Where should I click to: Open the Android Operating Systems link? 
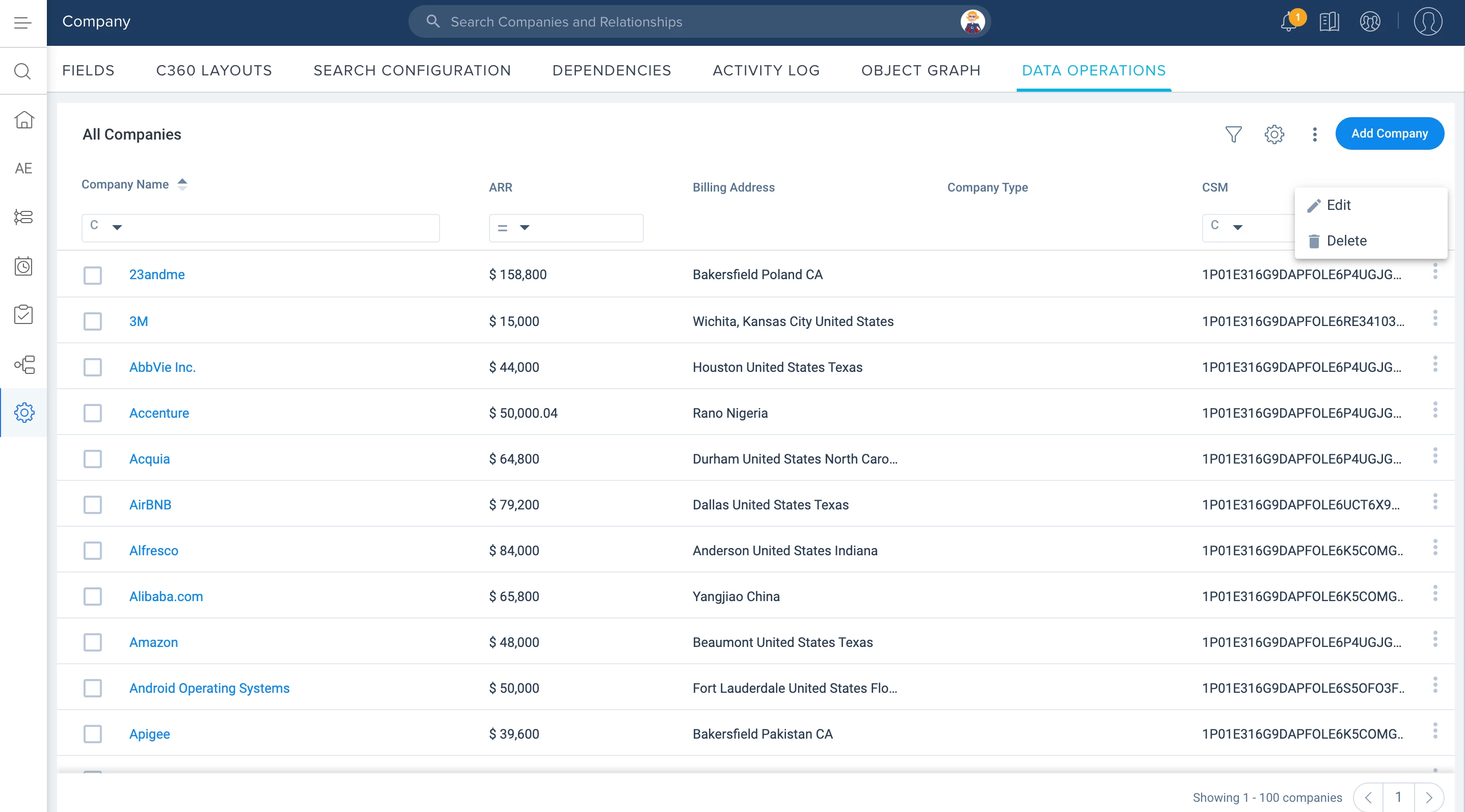coord(209,688)
